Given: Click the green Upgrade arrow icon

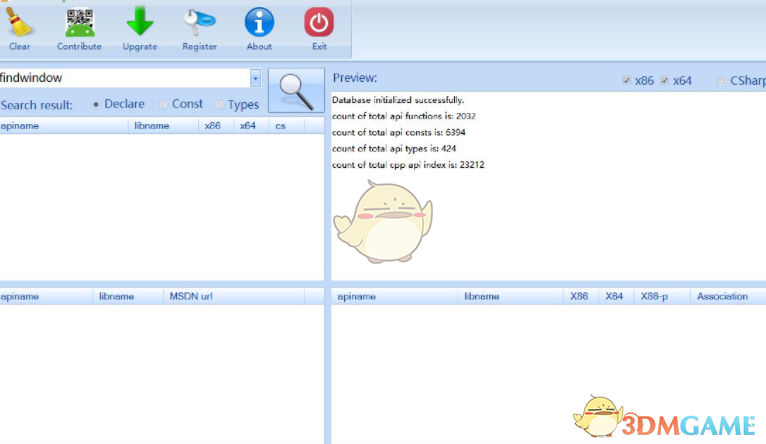Looking at the screenshot, I should tap(140, 21).
